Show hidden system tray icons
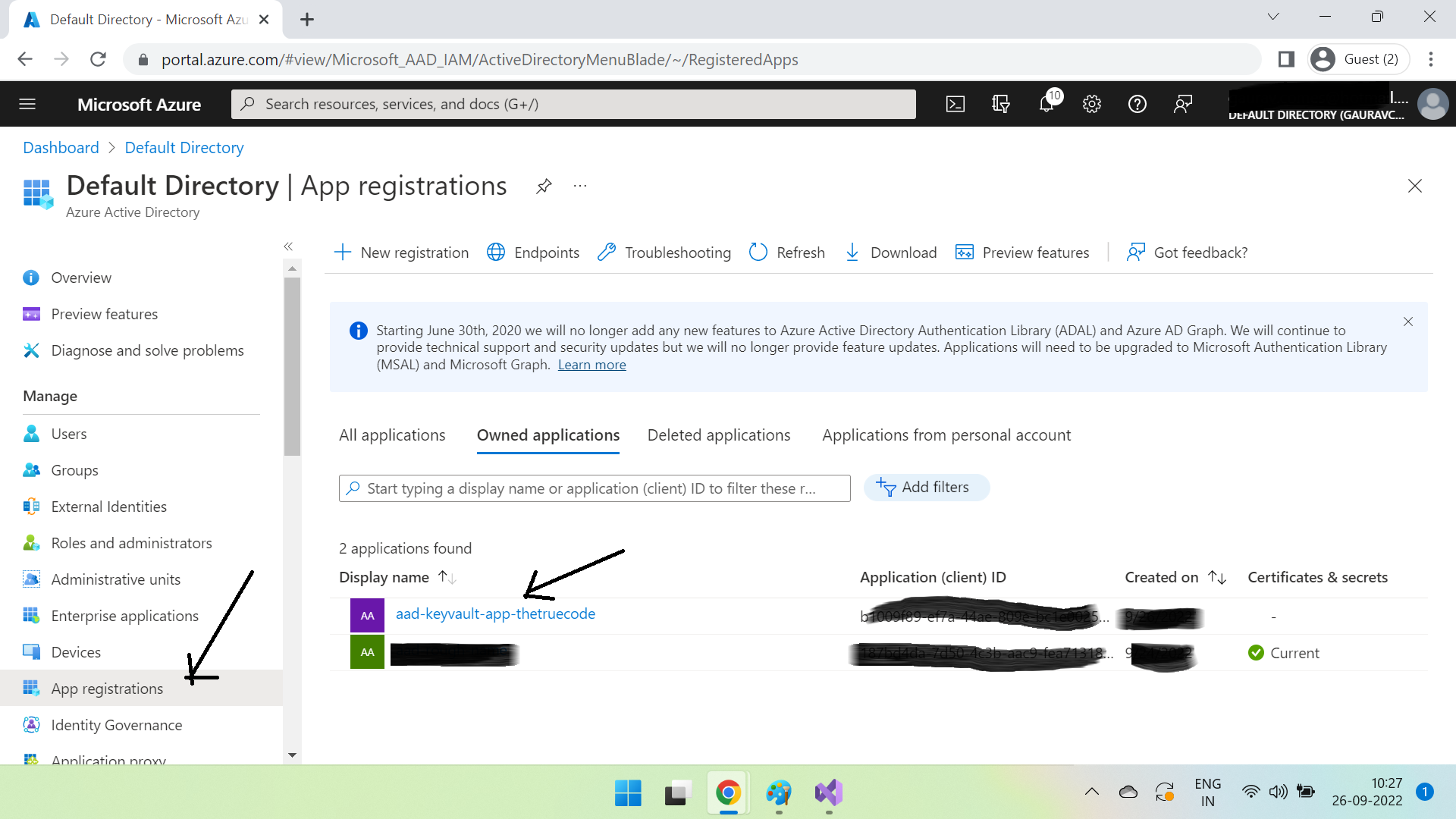 pyautogui.click(x=1092, y=792)
